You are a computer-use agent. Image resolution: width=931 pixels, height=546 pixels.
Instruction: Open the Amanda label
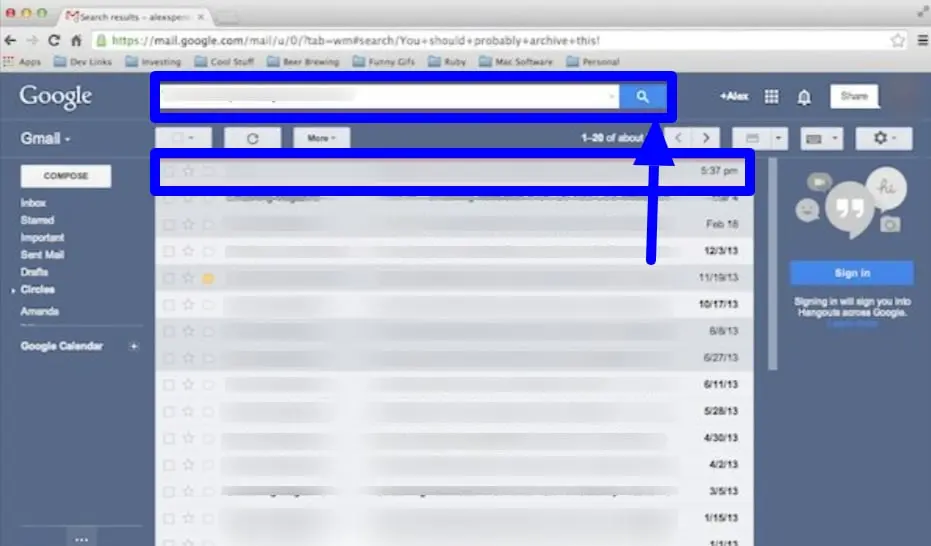tap(39, 311)
